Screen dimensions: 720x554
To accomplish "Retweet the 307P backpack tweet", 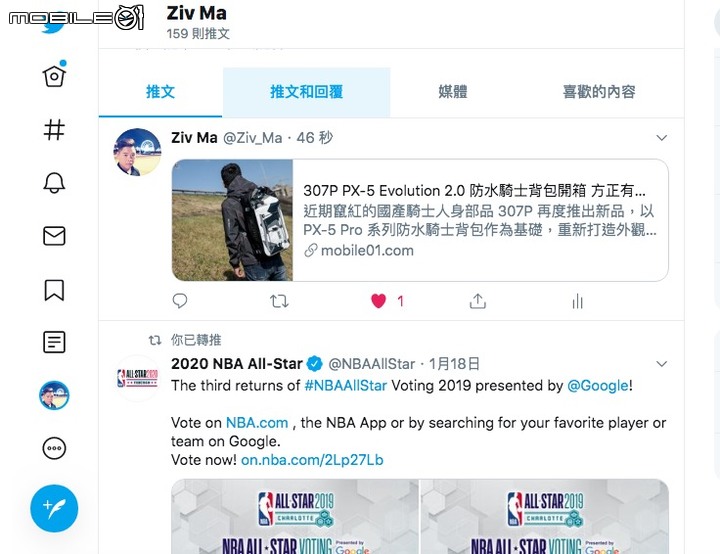I will tap(279, 301).
